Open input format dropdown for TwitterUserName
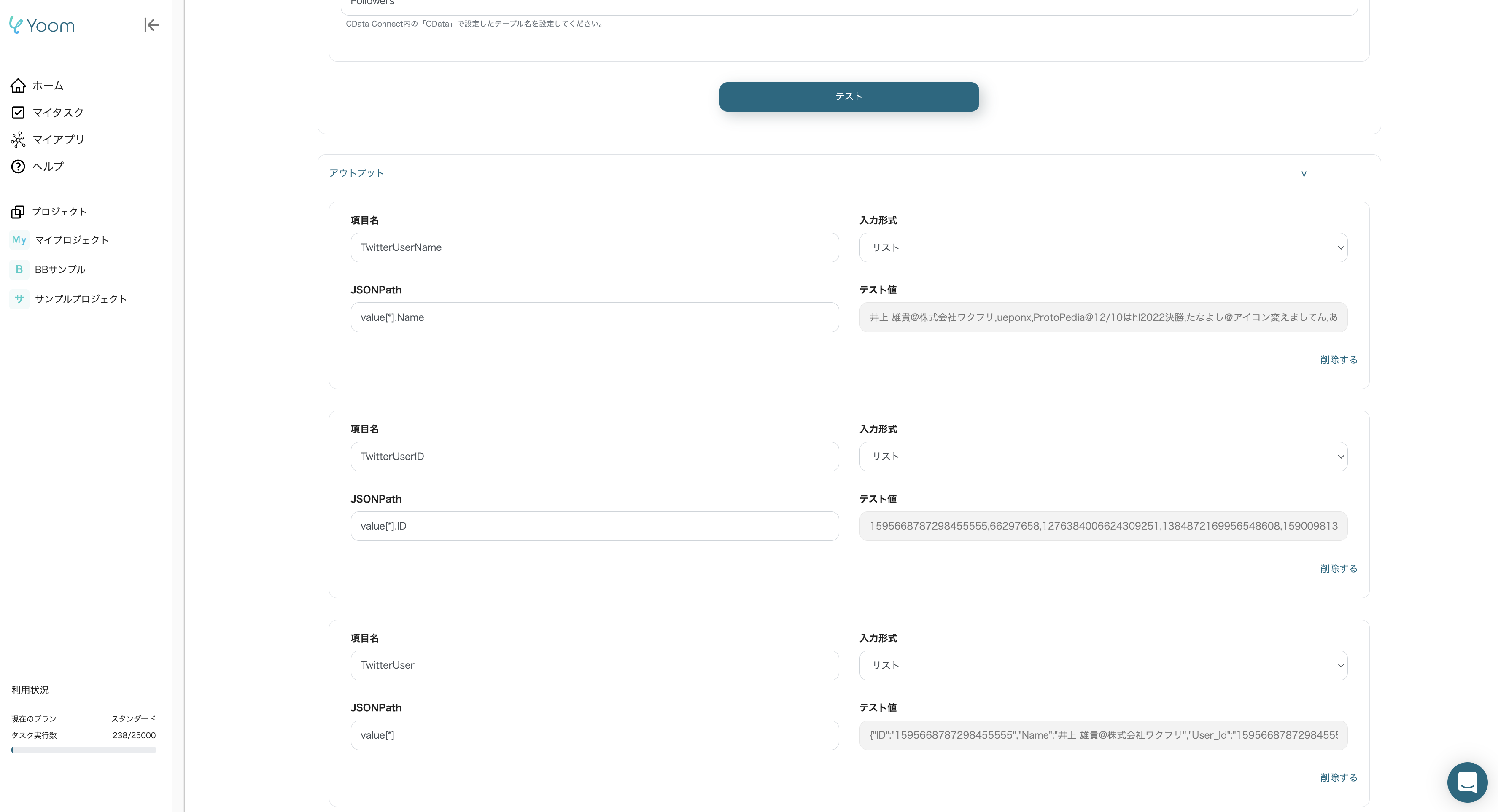This screenshot has width=1498, height=812. pyautogui.click(x=1102, y=247)
